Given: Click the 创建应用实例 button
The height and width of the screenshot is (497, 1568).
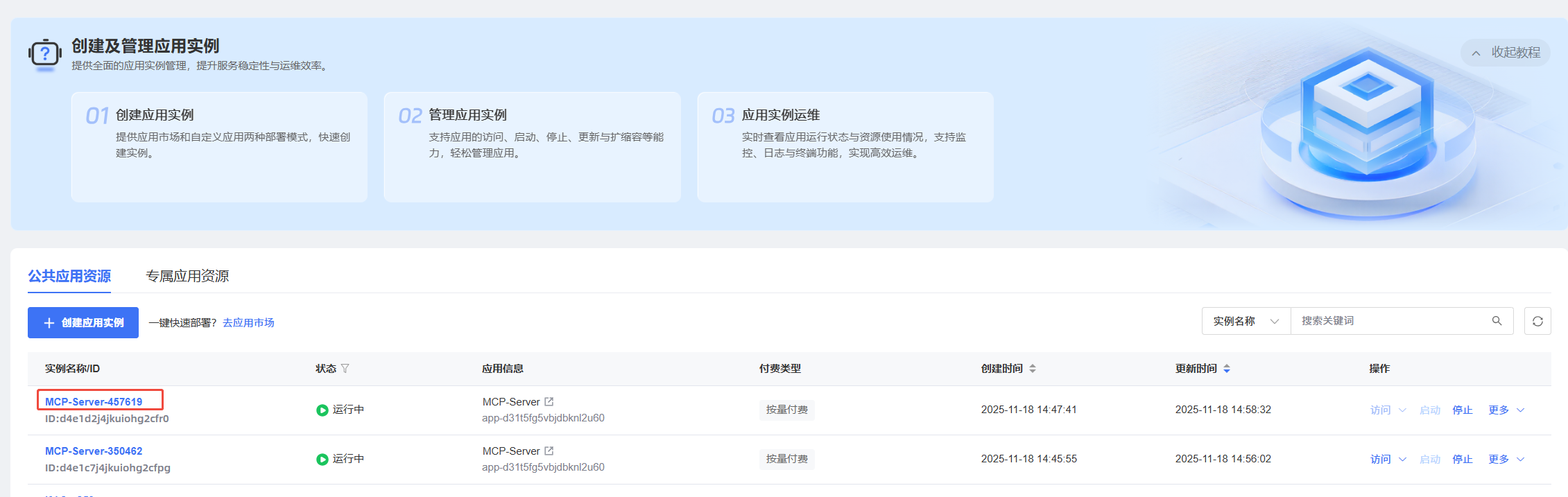Looking at the screenshot, I should [83, 322].
